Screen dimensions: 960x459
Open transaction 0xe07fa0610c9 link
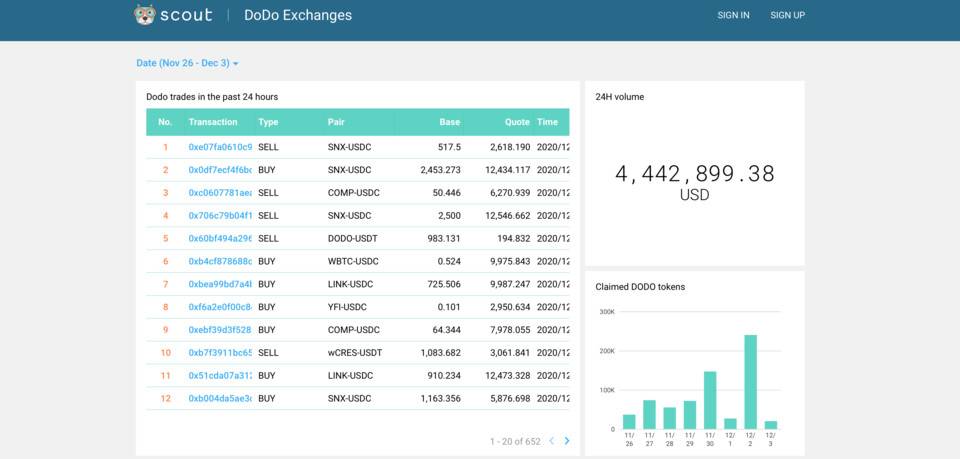click(x=220, y=147)
